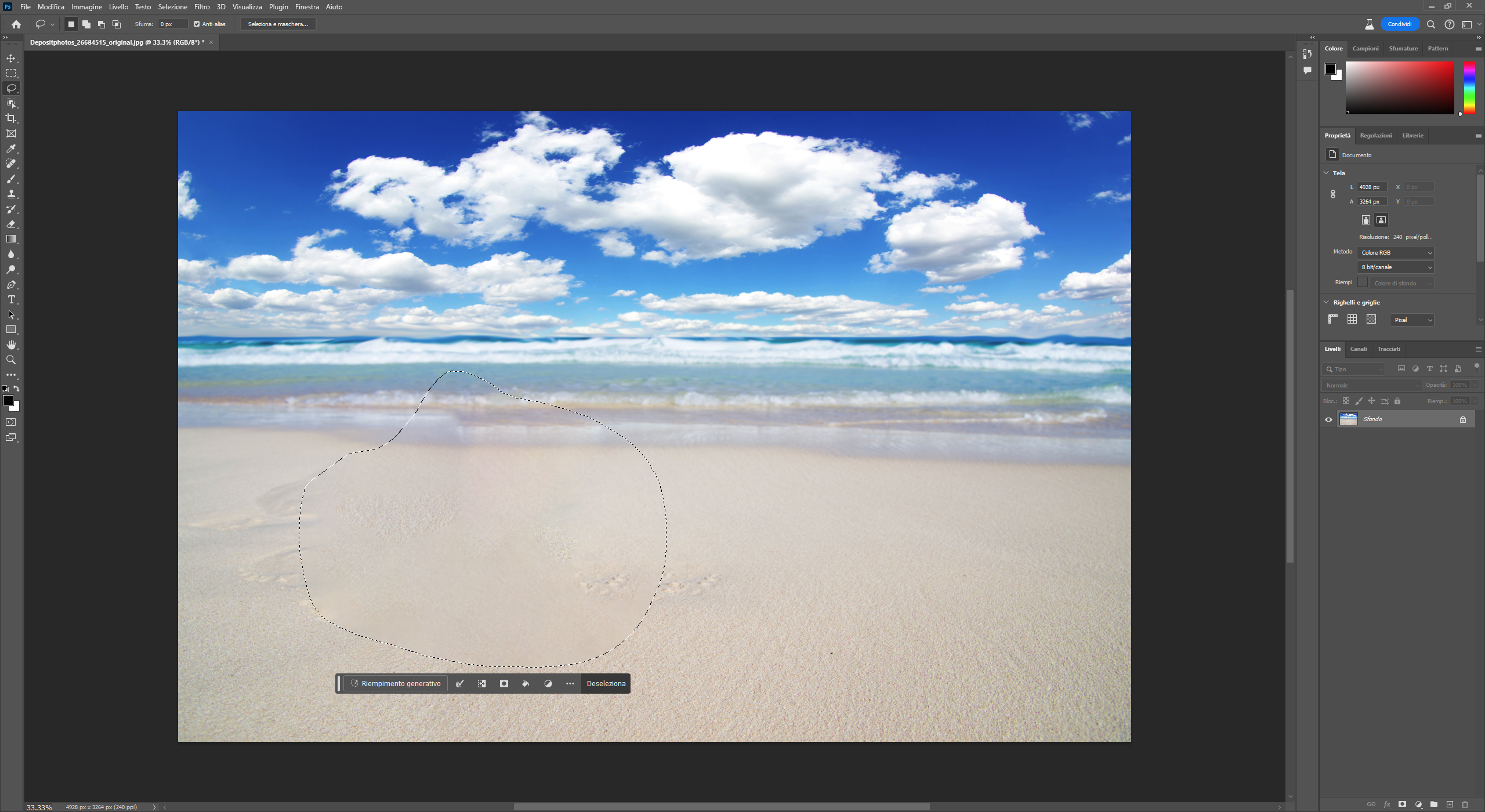Select the Eraser tool

[11, 224]
